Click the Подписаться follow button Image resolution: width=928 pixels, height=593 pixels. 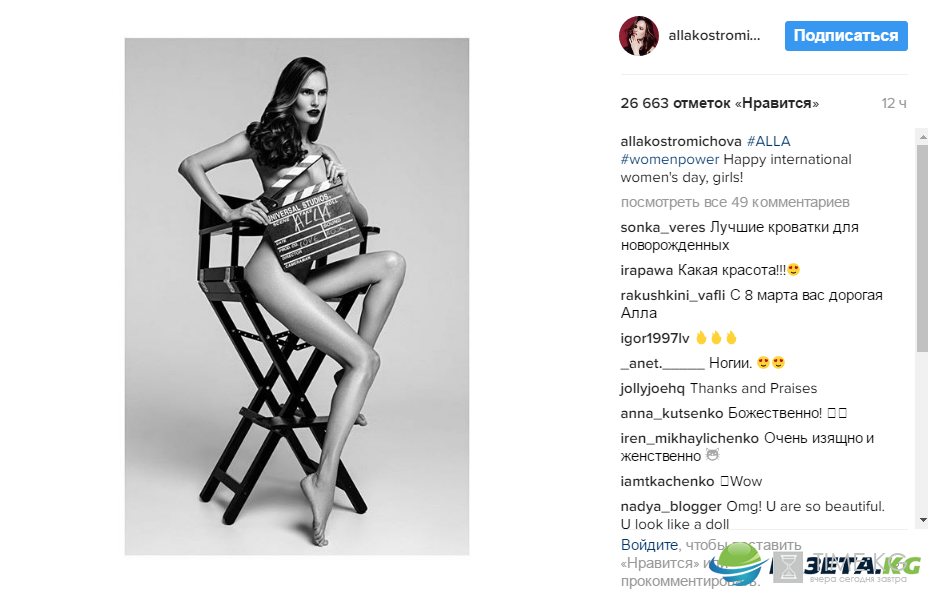(846, 36)
